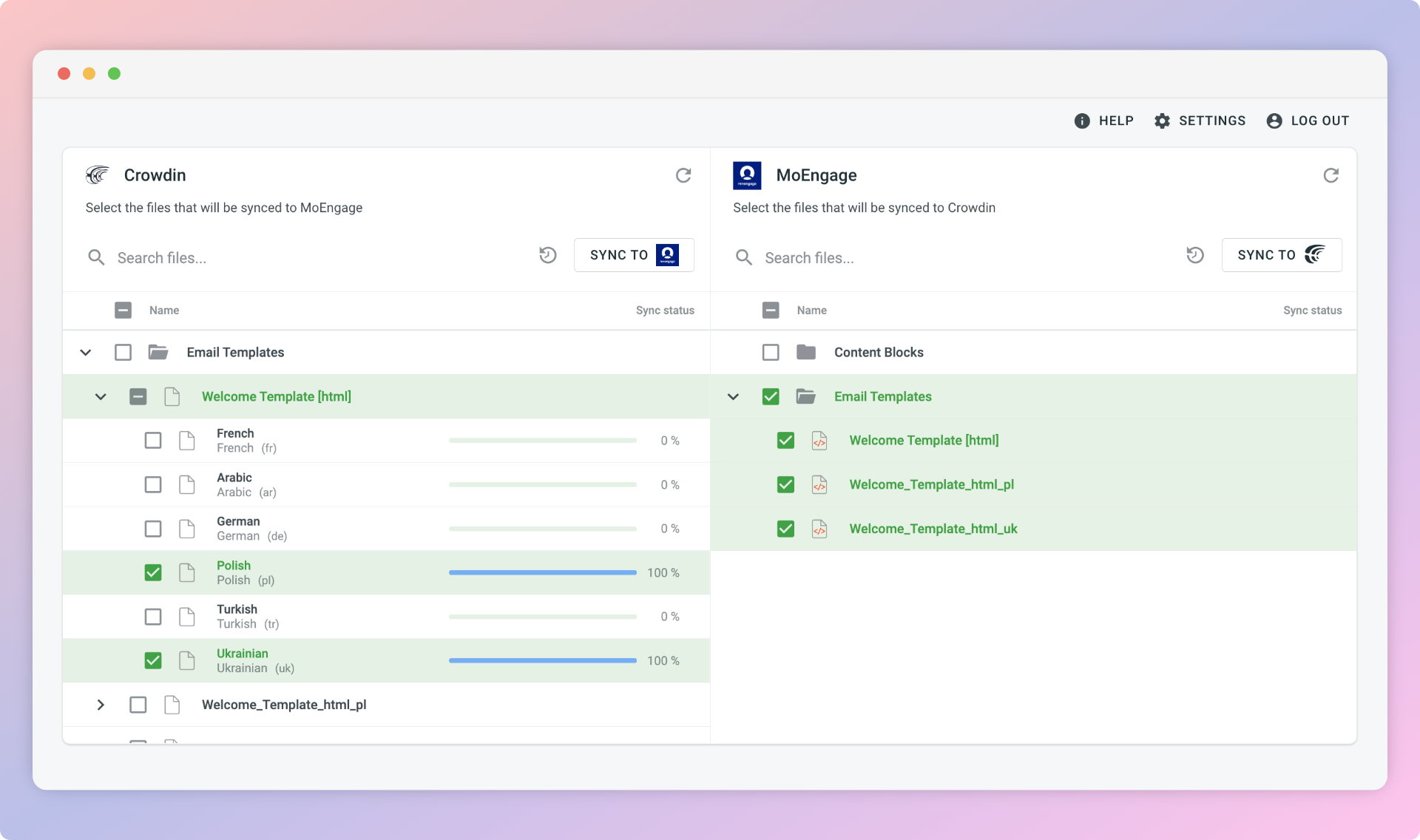Expand Crowdin Welcome_Template_html_pl row
The height and width of the screenshot is (840, 1420).
101,705
